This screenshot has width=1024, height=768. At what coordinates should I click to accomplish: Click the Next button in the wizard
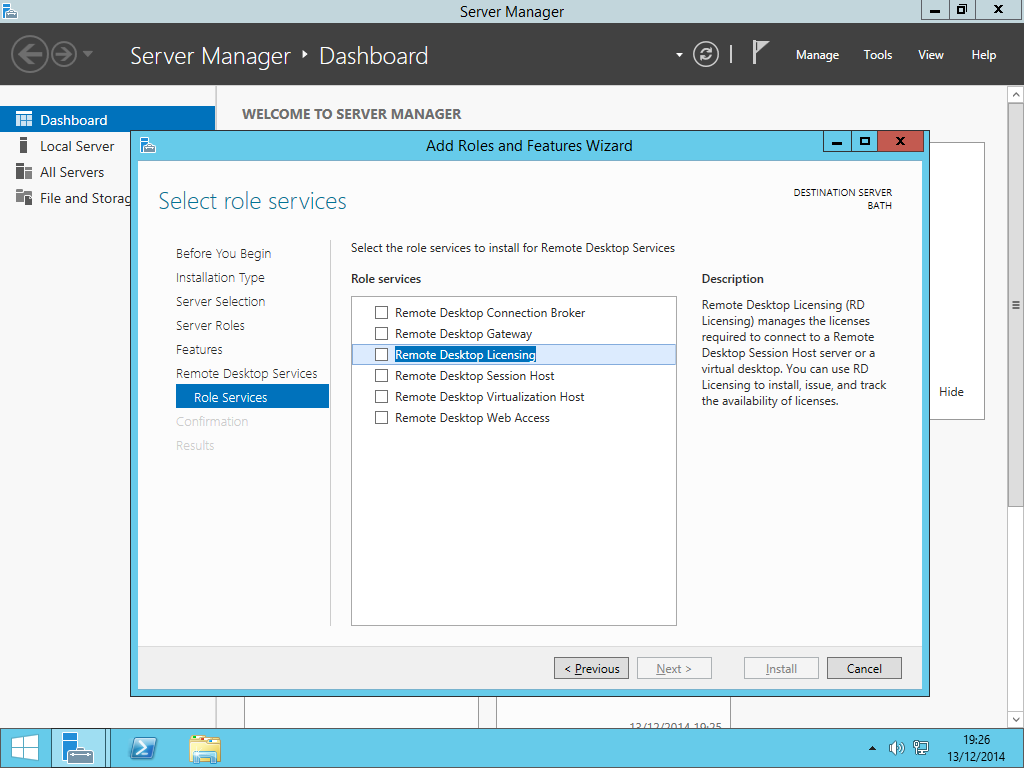pyautogui.click(x=674, y=668)
